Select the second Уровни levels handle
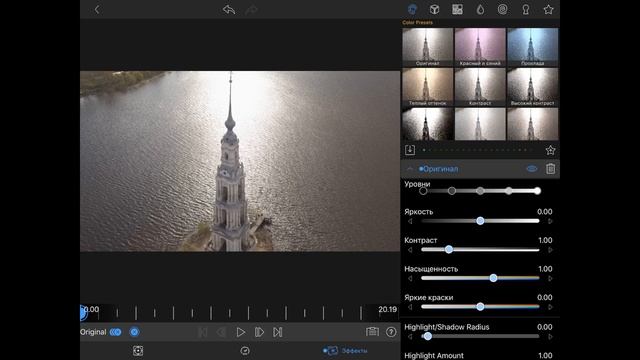640x360 pixels. (451, 191)
